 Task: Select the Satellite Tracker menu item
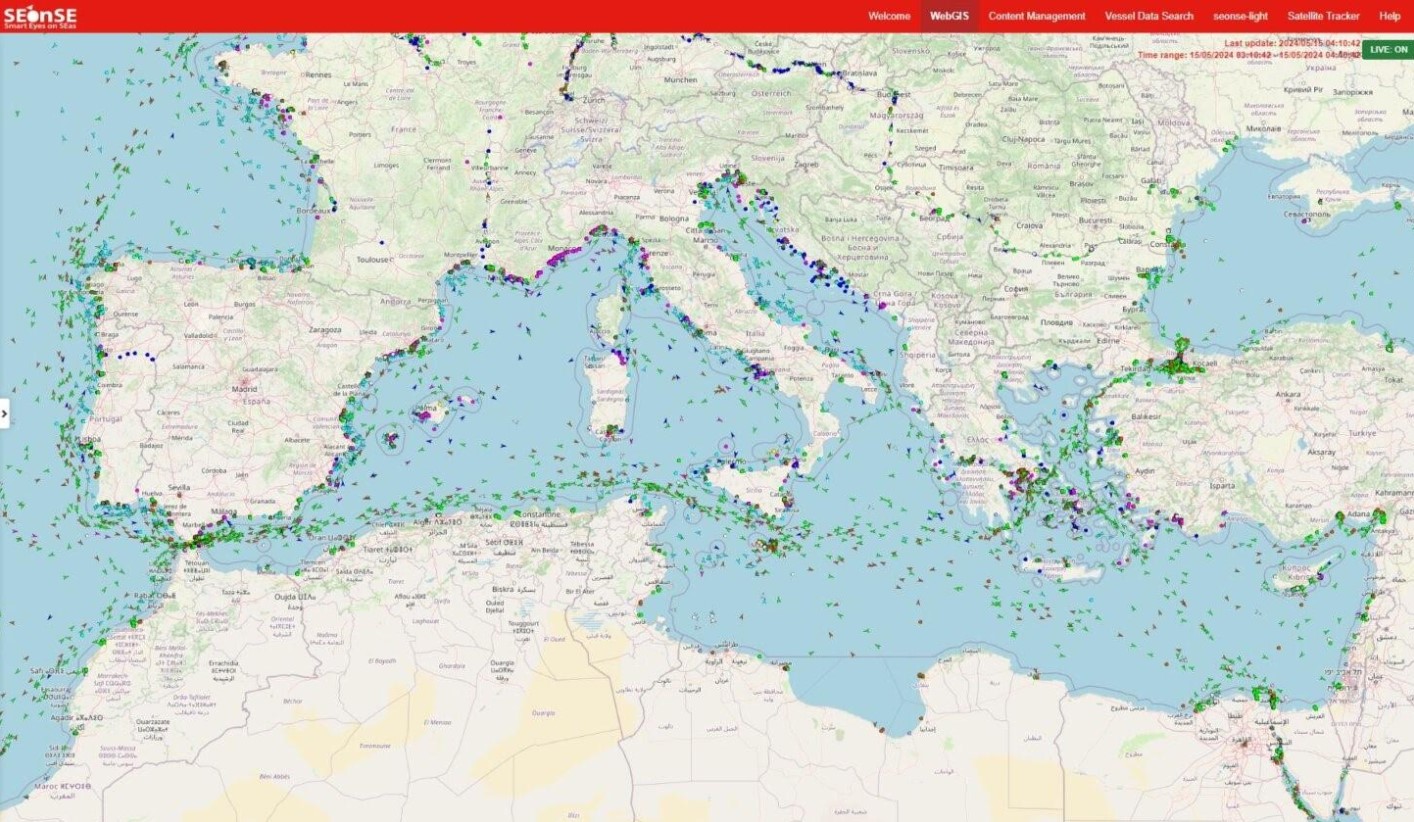[1324, 16]
